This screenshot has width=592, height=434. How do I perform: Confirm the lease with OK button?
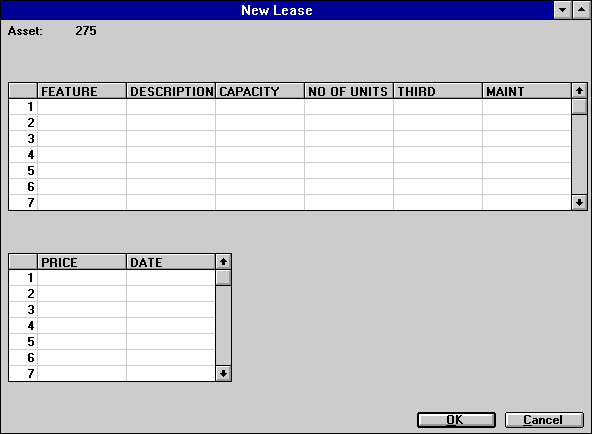tap(456, 420)
